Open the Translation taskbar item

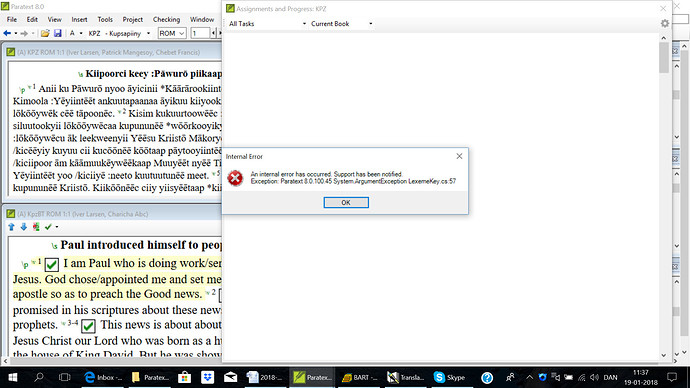tap(405, 377)
